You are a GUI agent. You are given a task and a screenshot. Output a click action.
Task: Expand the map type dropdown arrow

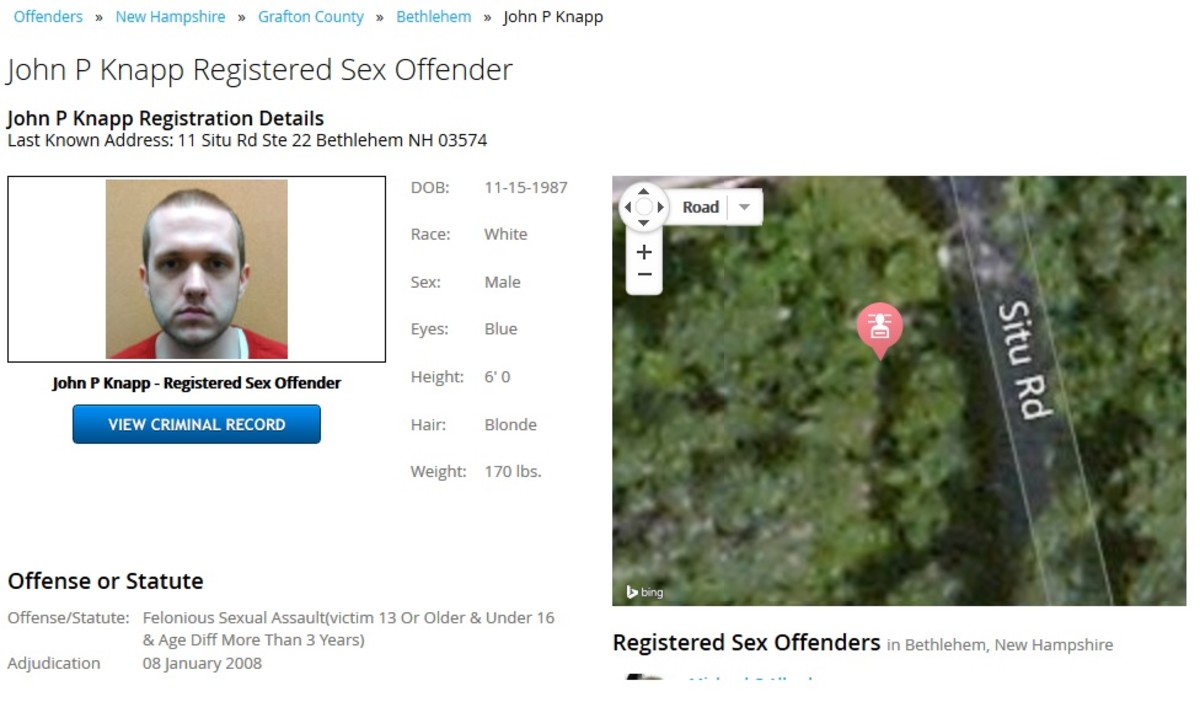744,207
